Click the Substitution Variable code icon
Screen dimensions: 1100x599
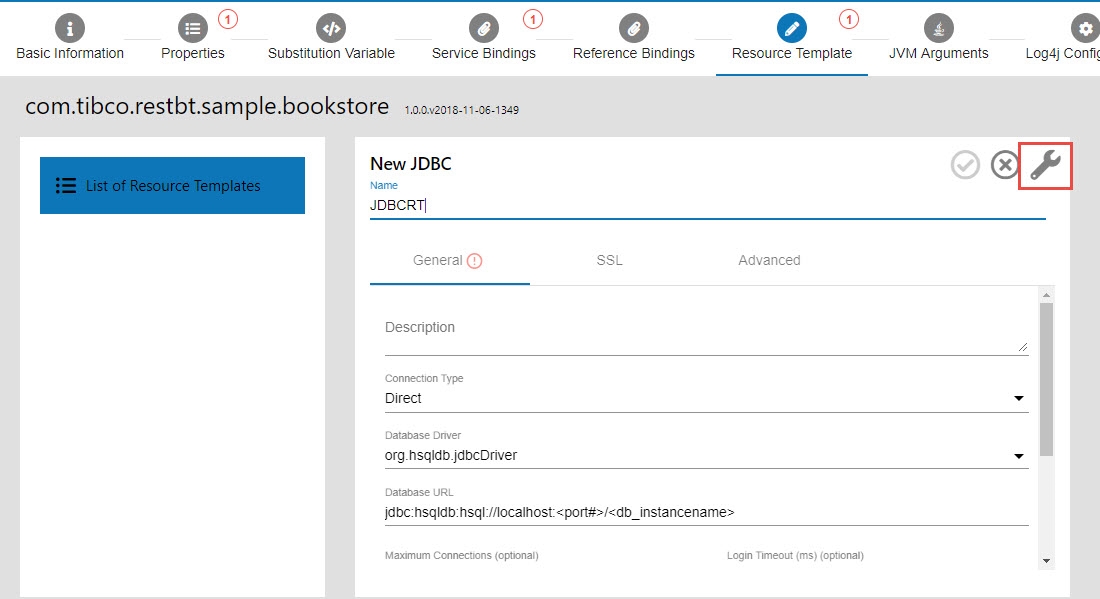[x=331, y=27]
